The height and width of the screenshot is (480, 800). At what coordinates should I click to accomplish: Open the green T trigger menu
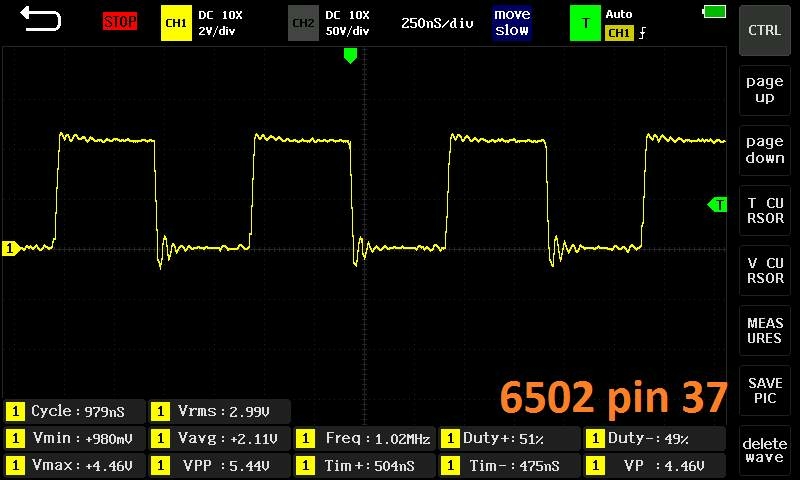click(585, 23)
